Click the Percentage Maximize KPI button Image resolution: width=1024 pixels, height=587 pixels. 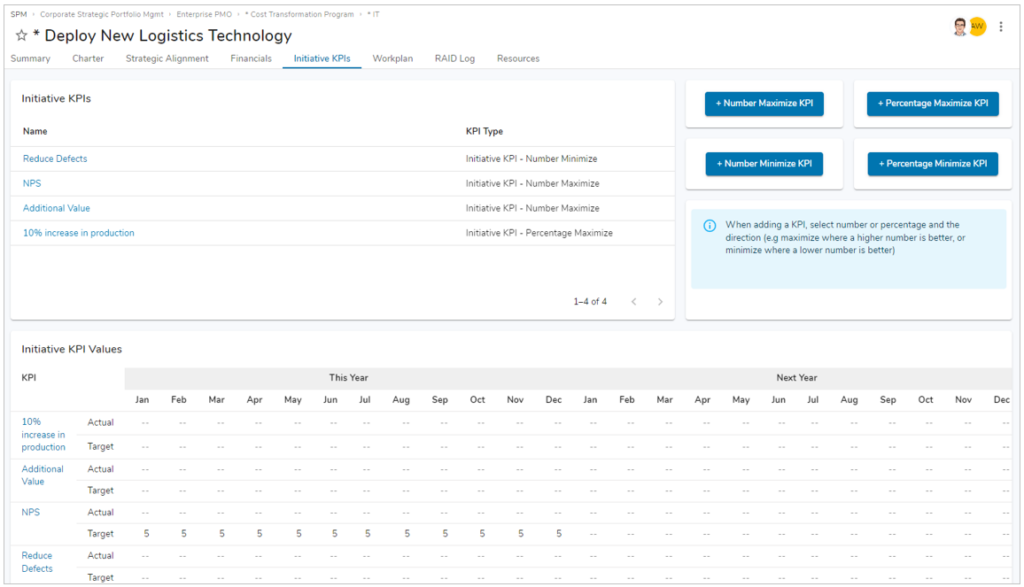pos(932,103)
